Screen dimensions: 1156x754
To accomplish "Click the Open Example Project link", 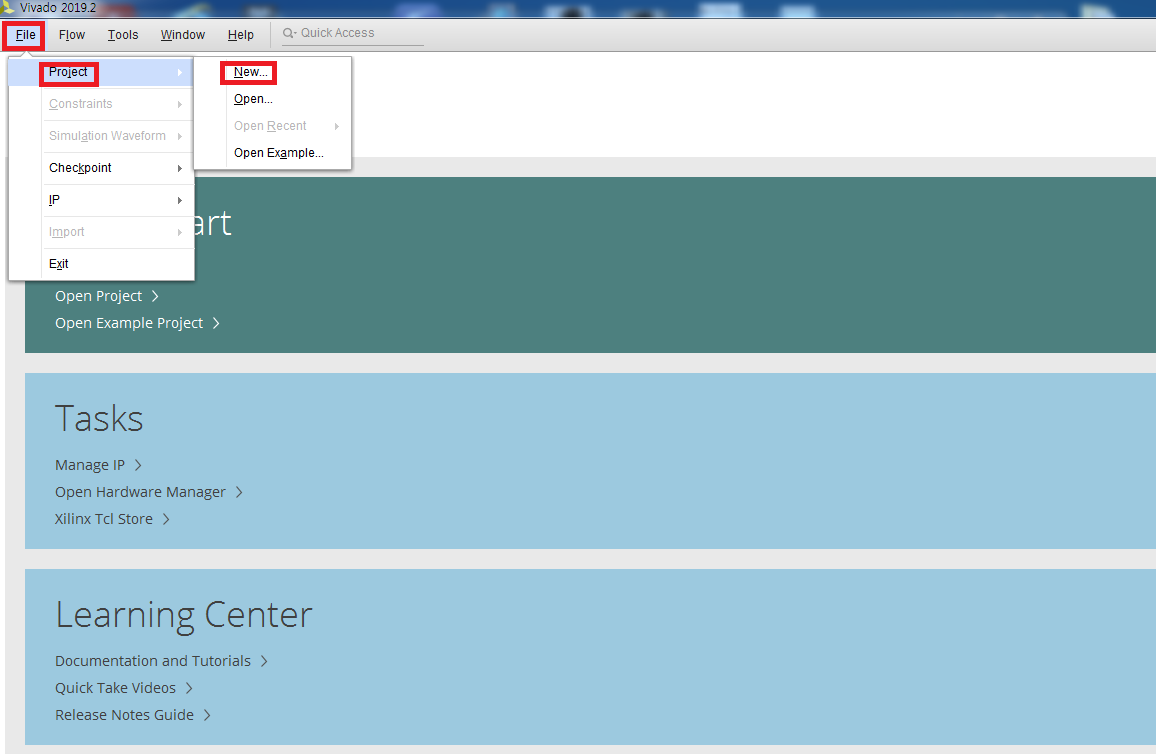I will pos(129,324).
